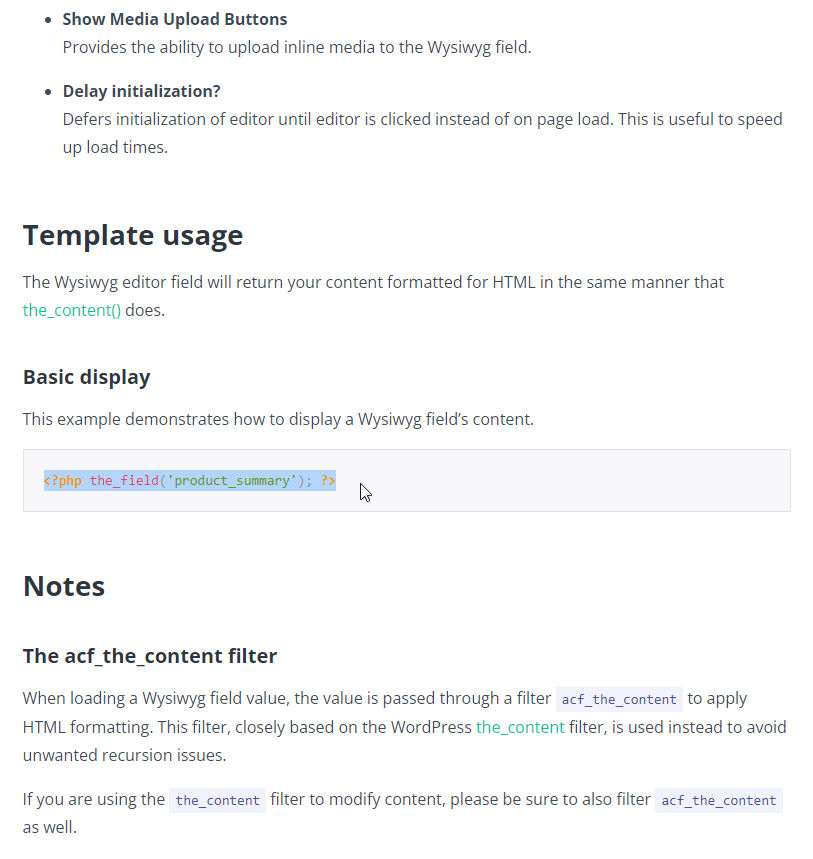Image resolution: width=813 pixels, height=859 pixels.
Task: Click the 'The acf_the_content filter' heading
Action: [x=150, y=656]
